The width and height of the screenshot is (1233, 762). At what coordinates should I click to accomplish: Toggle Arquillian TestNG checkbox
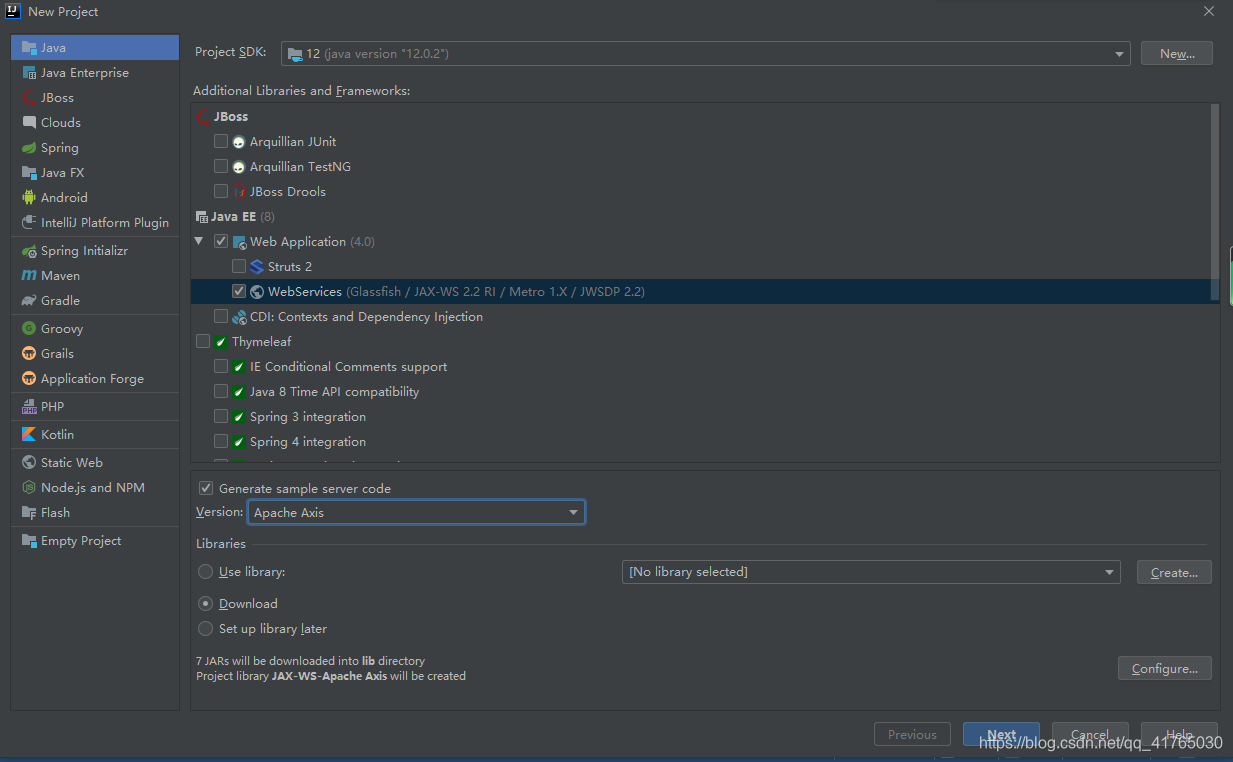coord(221,166)
